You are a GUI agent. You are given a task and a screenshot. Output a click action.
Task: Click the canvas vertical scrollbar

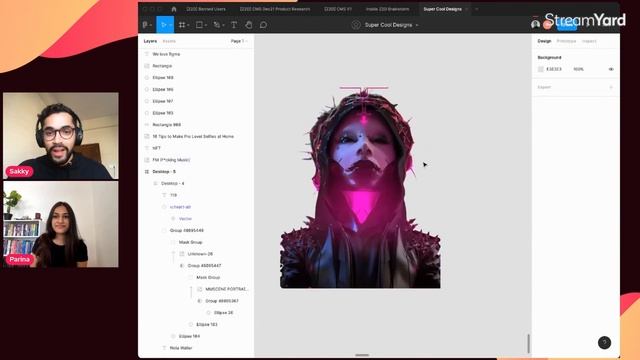pyautogui.click(x=529, y=343)
